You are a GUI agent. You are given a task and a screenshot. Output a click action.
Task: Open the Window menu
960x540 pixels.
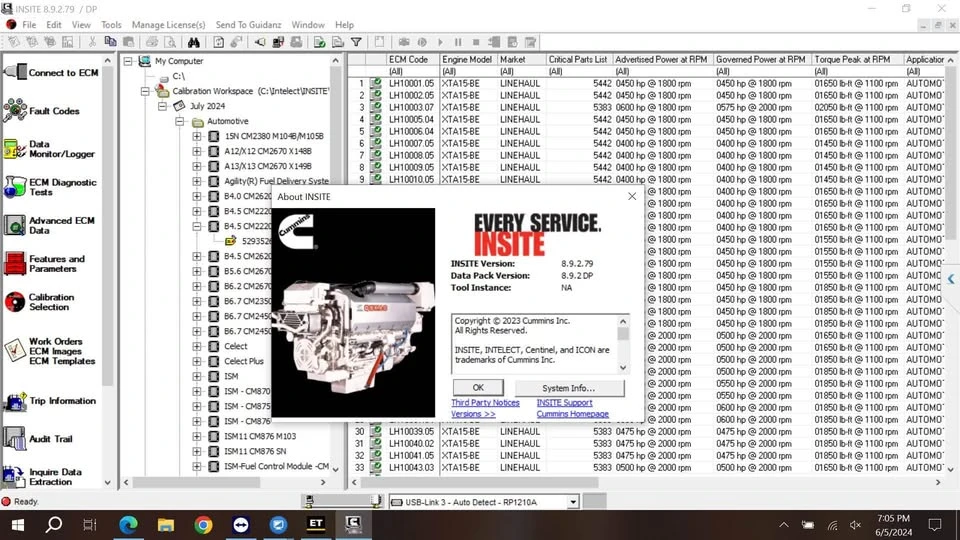click(308, 25)
